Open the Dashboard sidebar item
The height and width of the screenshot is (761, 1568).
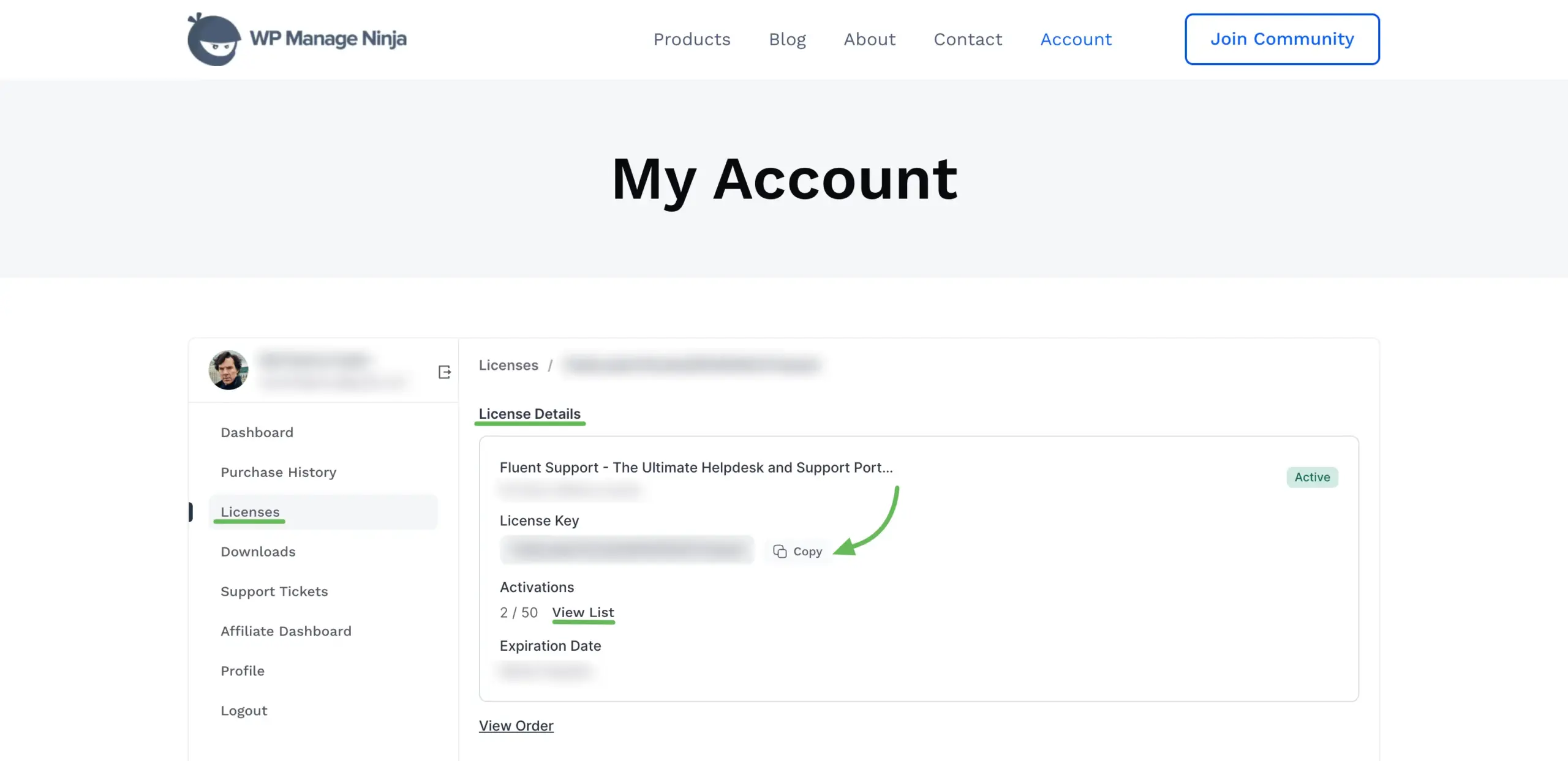[257, 432]
